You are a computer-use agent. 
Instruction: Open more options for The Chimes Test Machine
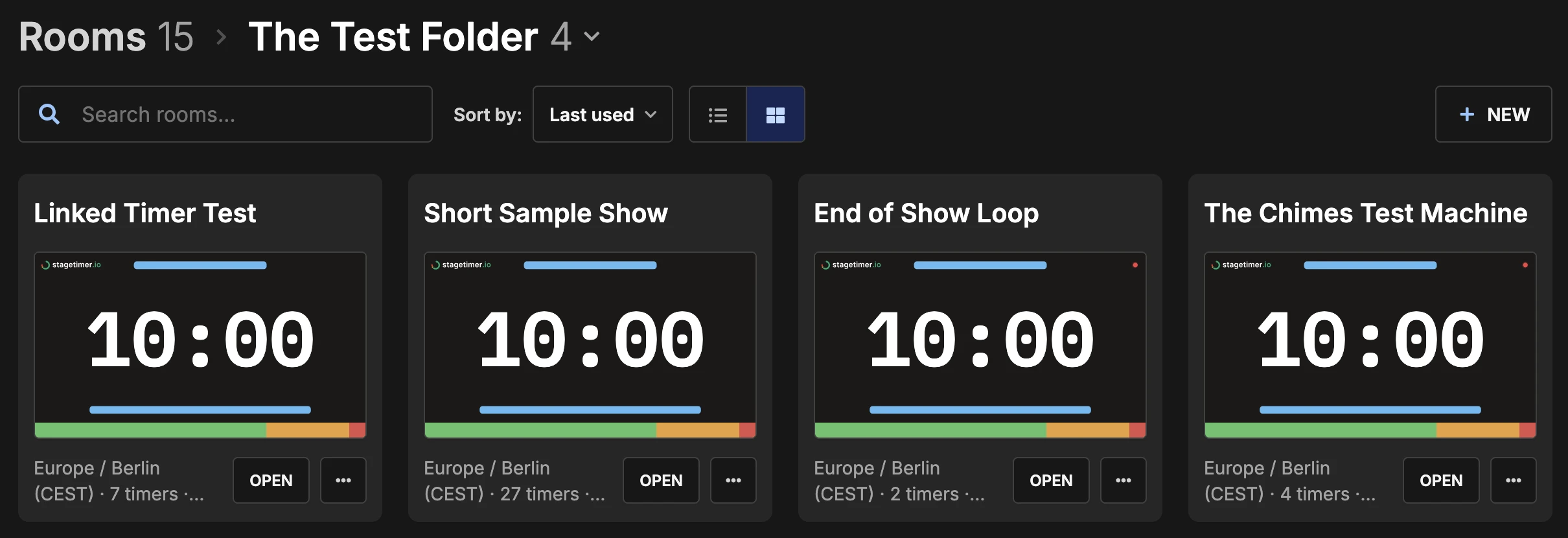(1514, 480)
